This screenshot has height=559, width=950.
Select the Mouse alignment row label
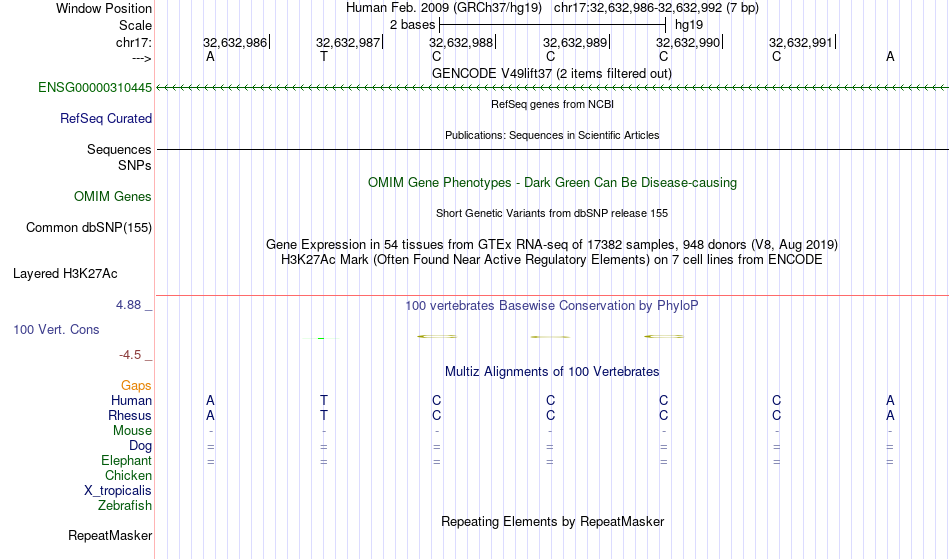coord(132,431)
